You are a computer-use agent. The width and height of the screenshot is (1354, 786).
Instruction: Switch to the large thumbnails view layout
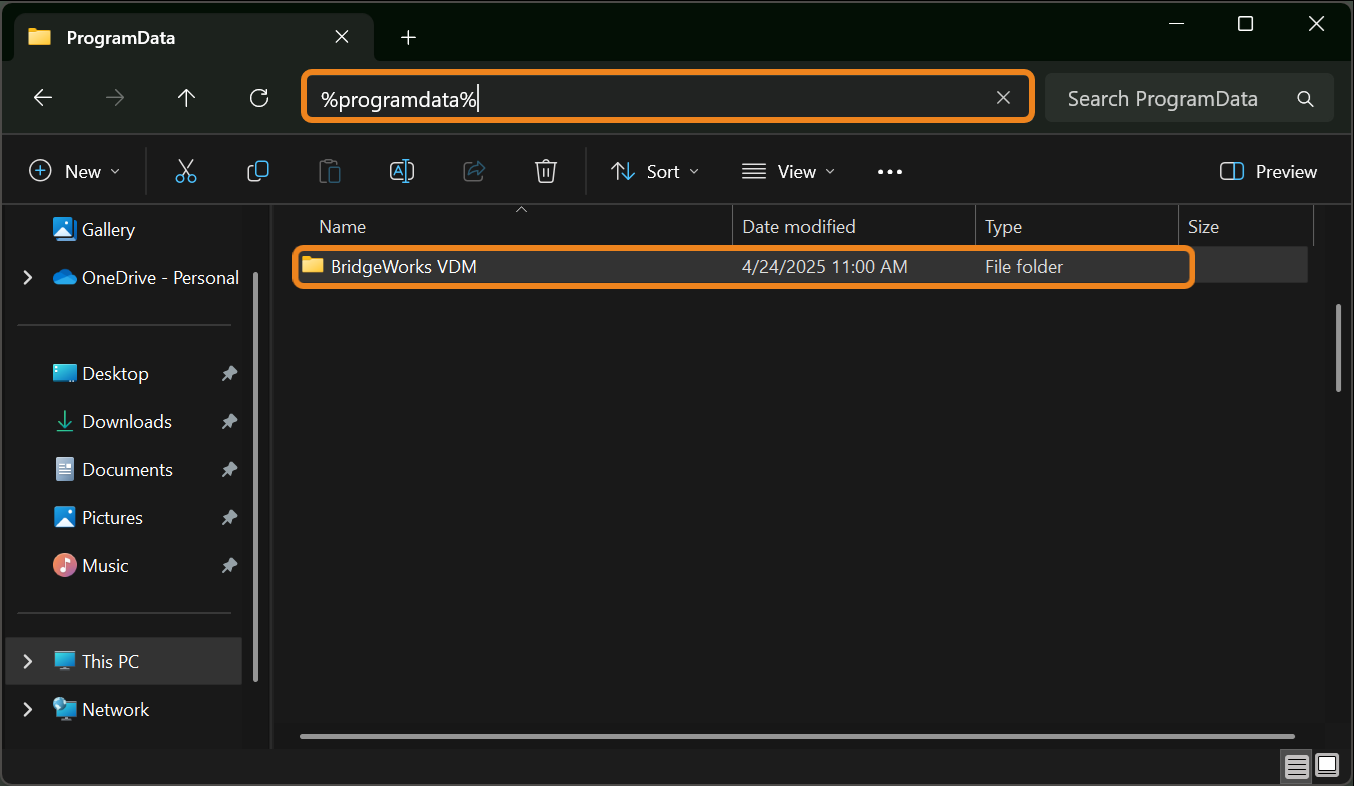(x=1327, y=766)
